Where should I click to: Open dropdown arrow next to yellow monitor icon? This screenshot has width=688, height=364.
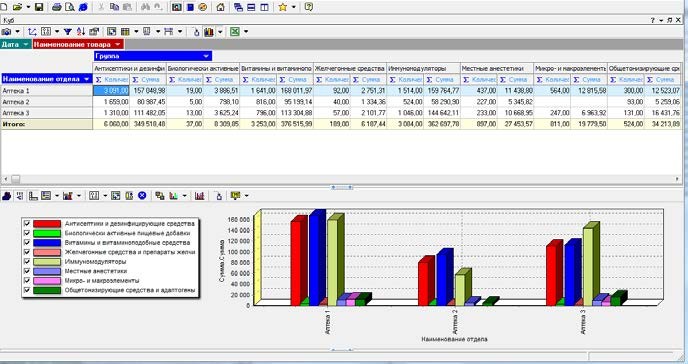(x=246, y=196)
